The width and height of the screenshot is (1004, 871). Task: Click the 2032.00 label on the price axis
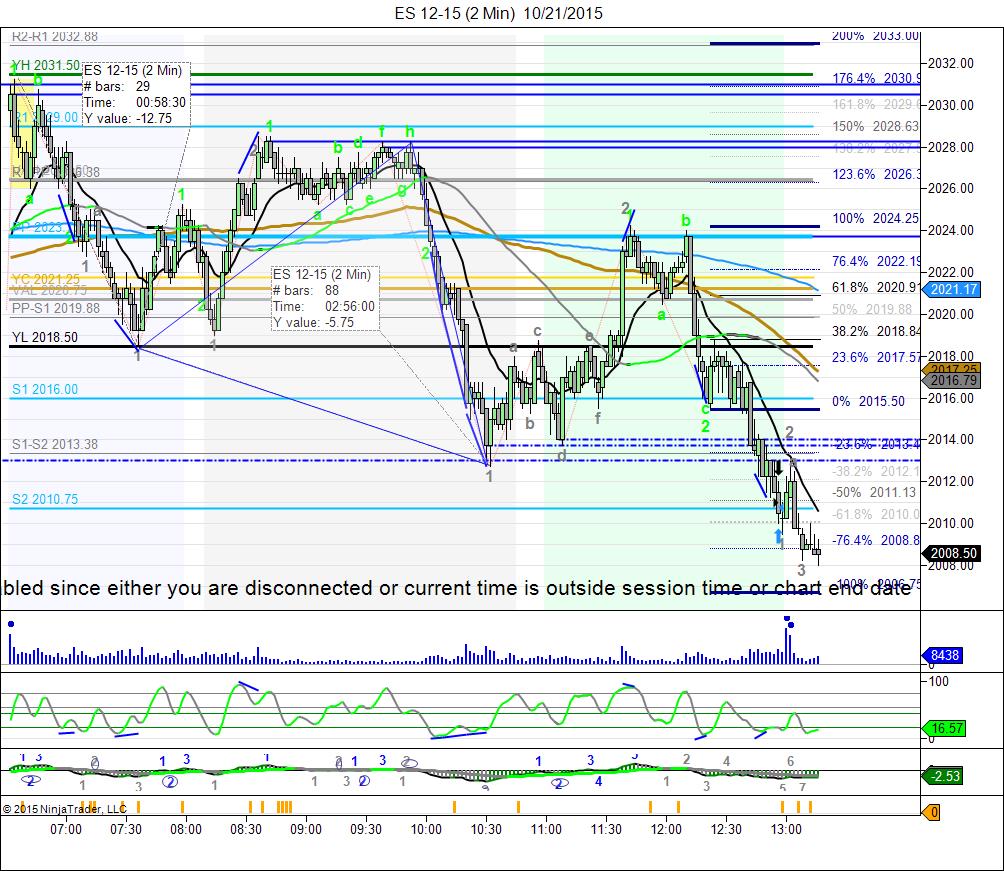pyautogui.click(x=951, y=63)
